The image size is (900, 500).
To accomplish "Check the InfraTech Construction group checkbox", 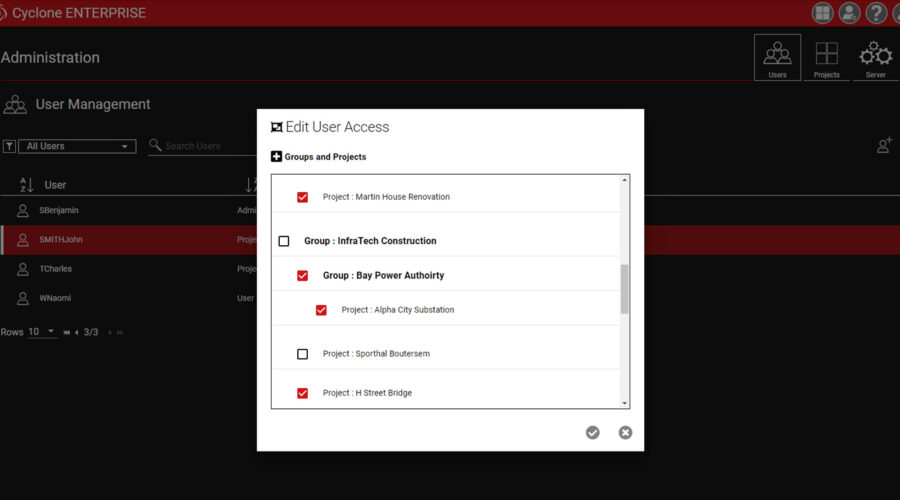I will [284, 241].
